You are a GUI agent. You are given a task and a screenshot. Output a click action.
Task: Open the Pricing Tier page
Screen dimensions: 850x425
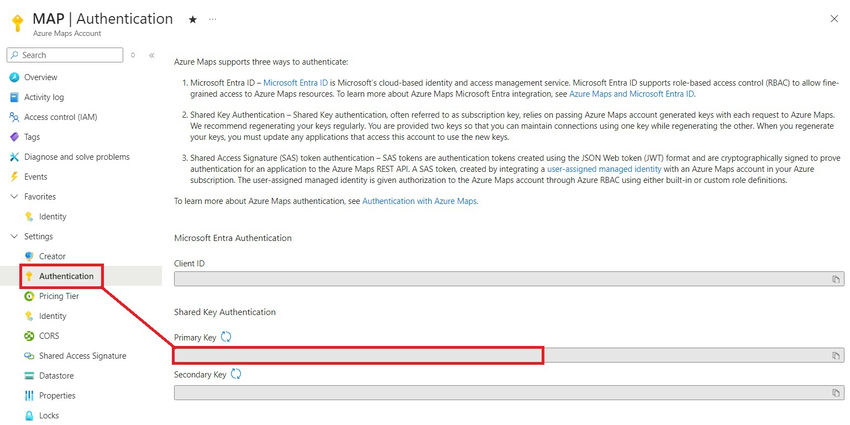tap(59, 296)
